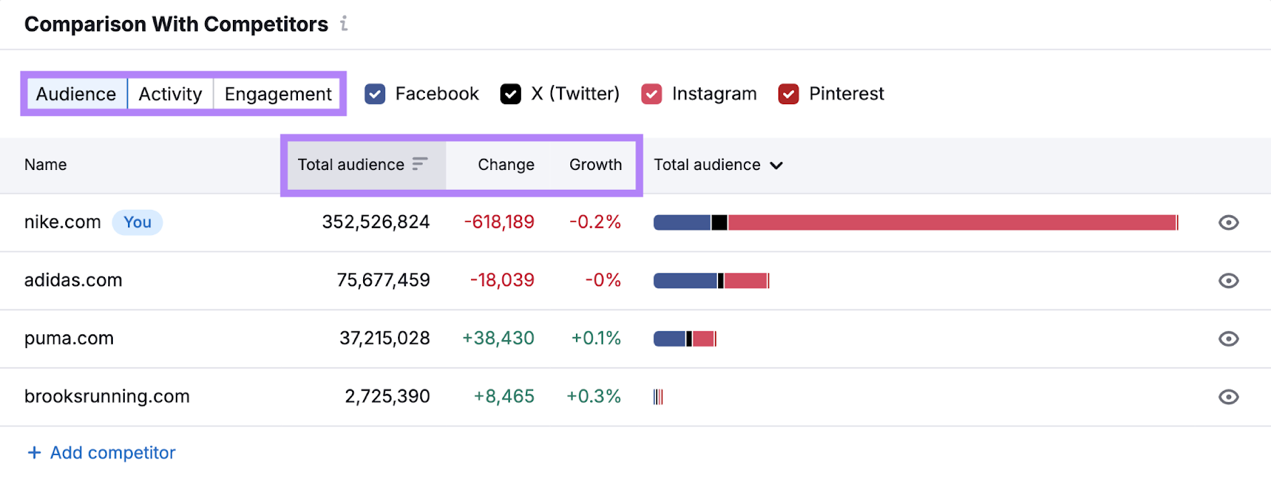Toggle the Instagram checkbox
1271x487 pixels.
pyautogui.click(x=652, y=94)
